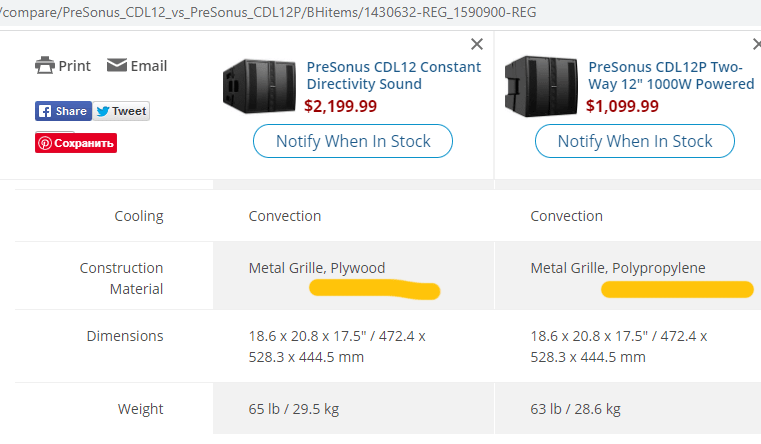
Task: Click the yellow highlight under Plywood
Action: 375,290
